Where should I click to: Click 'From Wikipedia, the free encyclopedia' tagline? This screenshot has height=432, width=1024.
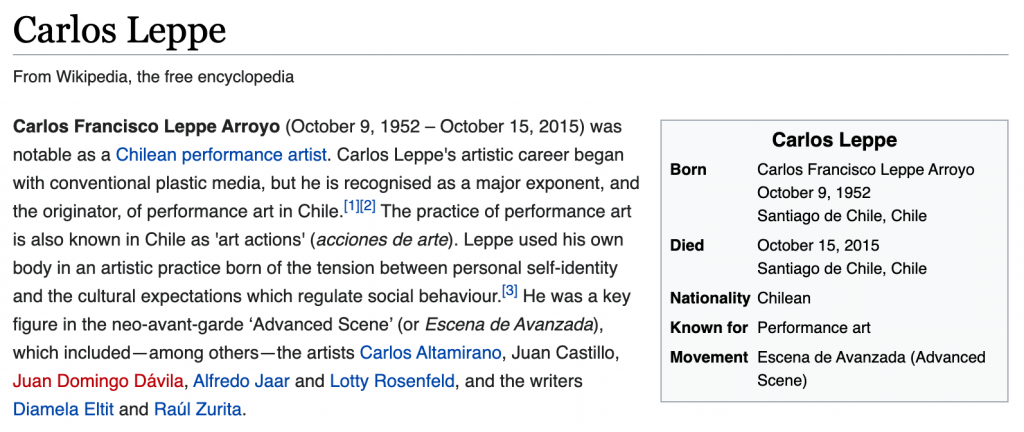point(153,76)
